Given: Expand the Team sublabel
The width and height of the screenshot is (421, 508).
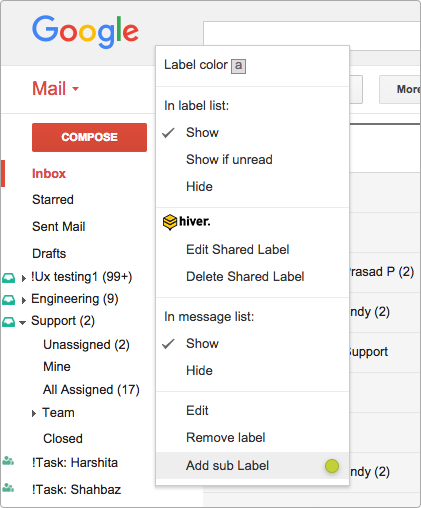Looking at the screenshot, I should pos(34,414).
